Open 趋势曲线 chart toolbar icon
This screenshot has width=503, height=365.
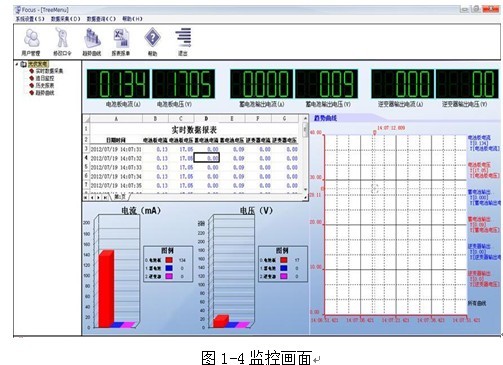click(92, 42)
